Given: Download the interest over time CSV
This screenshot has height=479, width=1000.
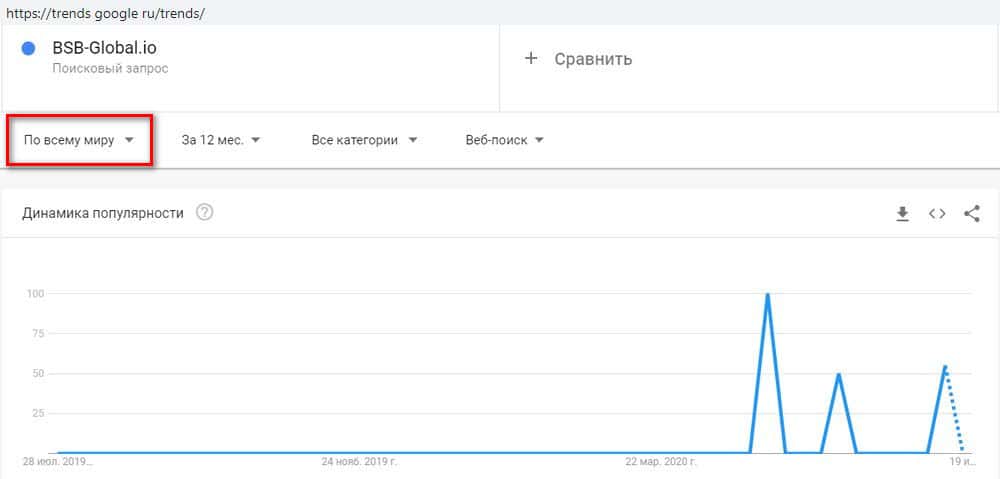Looking at the screenshot, I should pos(902,213).
